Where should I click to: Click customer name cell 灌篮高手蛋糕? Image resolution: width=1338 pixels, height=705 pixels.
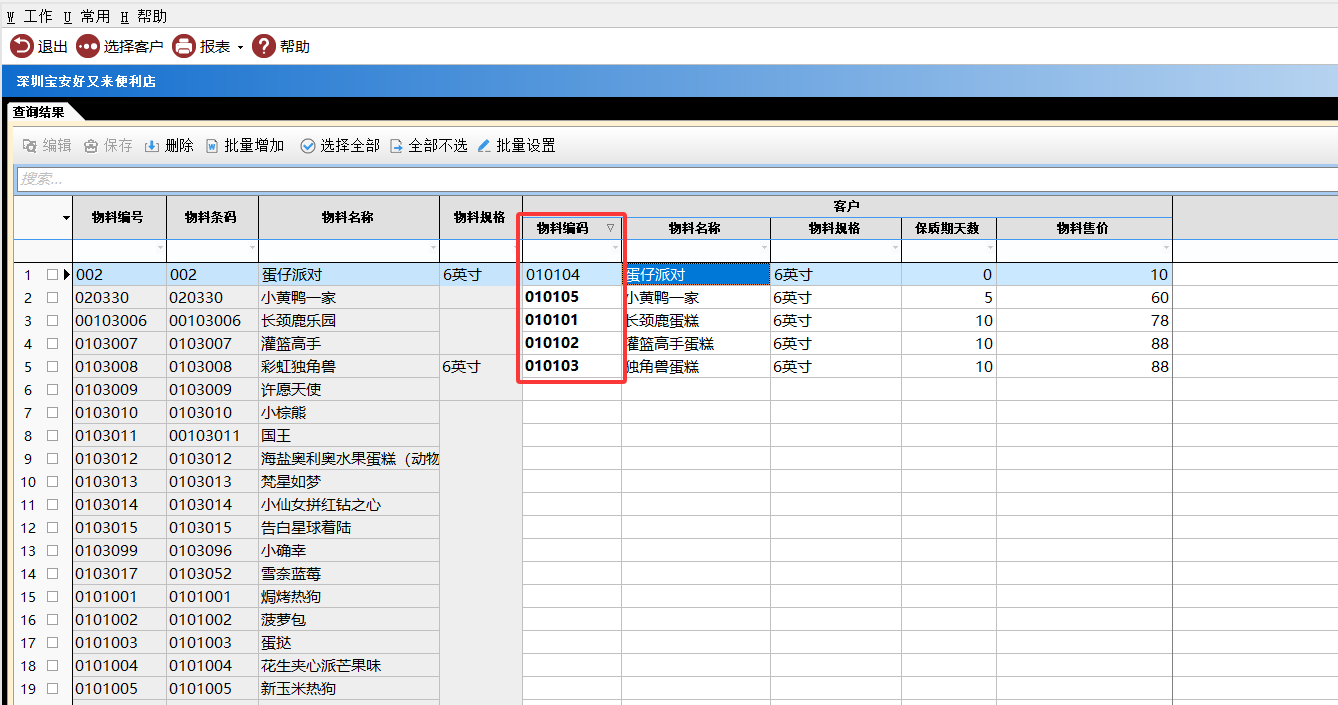click(x=696, y=344)
